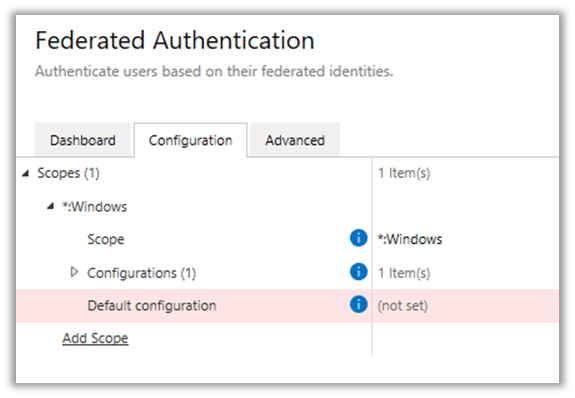The image size is (575, 398).
Task: Set the (not set) Default configuration value
Action: pyautogui.click(x=403, y=306)
